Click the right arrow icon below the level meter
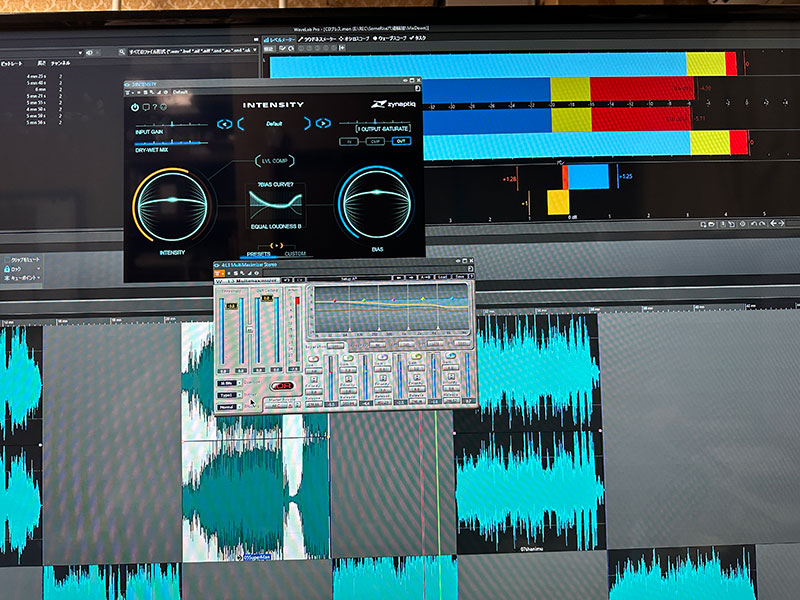 click(x=781, y=223)
